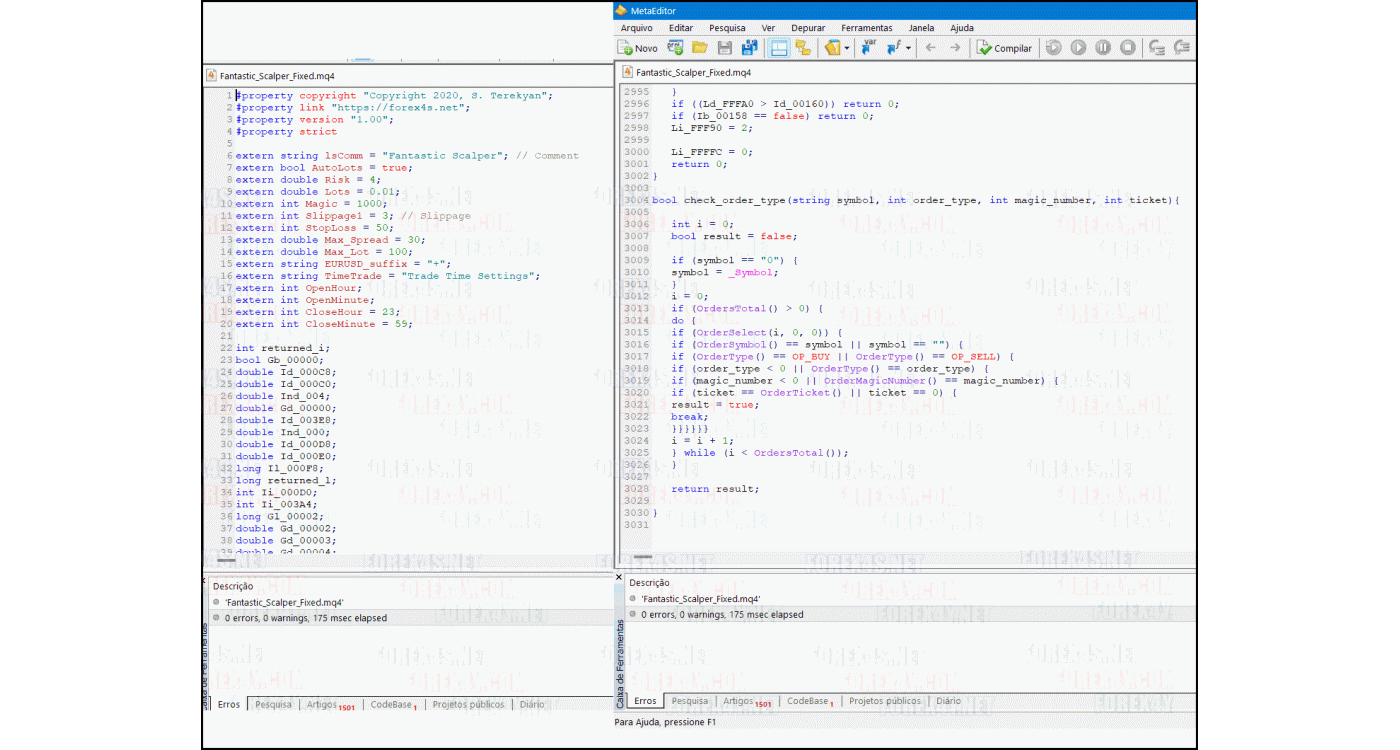Stop debugging with the square stop icon

click(1128, 48)
